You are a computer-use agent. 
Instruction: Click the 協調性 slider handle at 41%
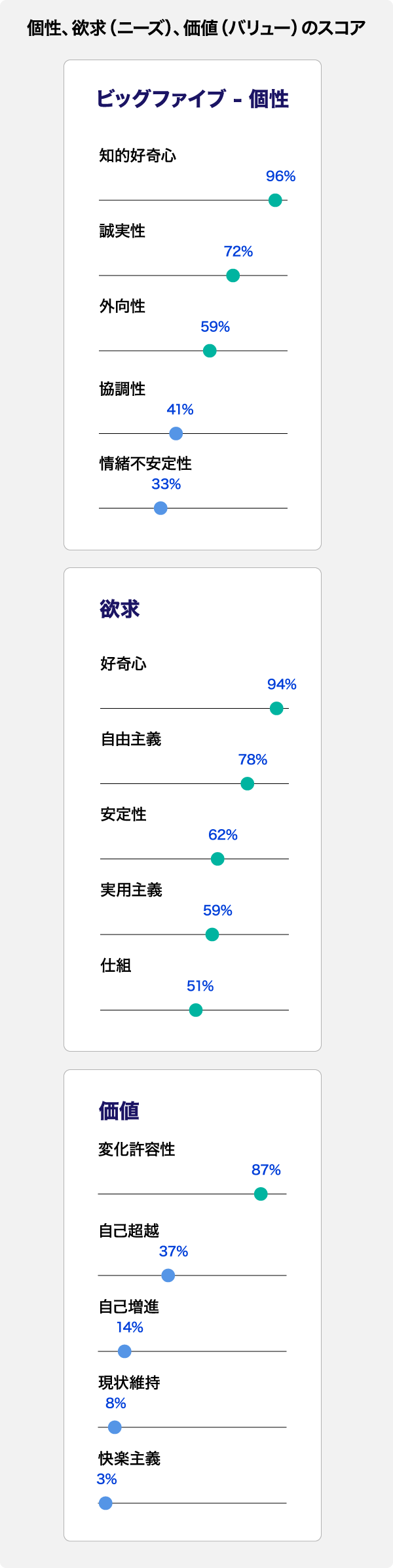click(176, 433)
